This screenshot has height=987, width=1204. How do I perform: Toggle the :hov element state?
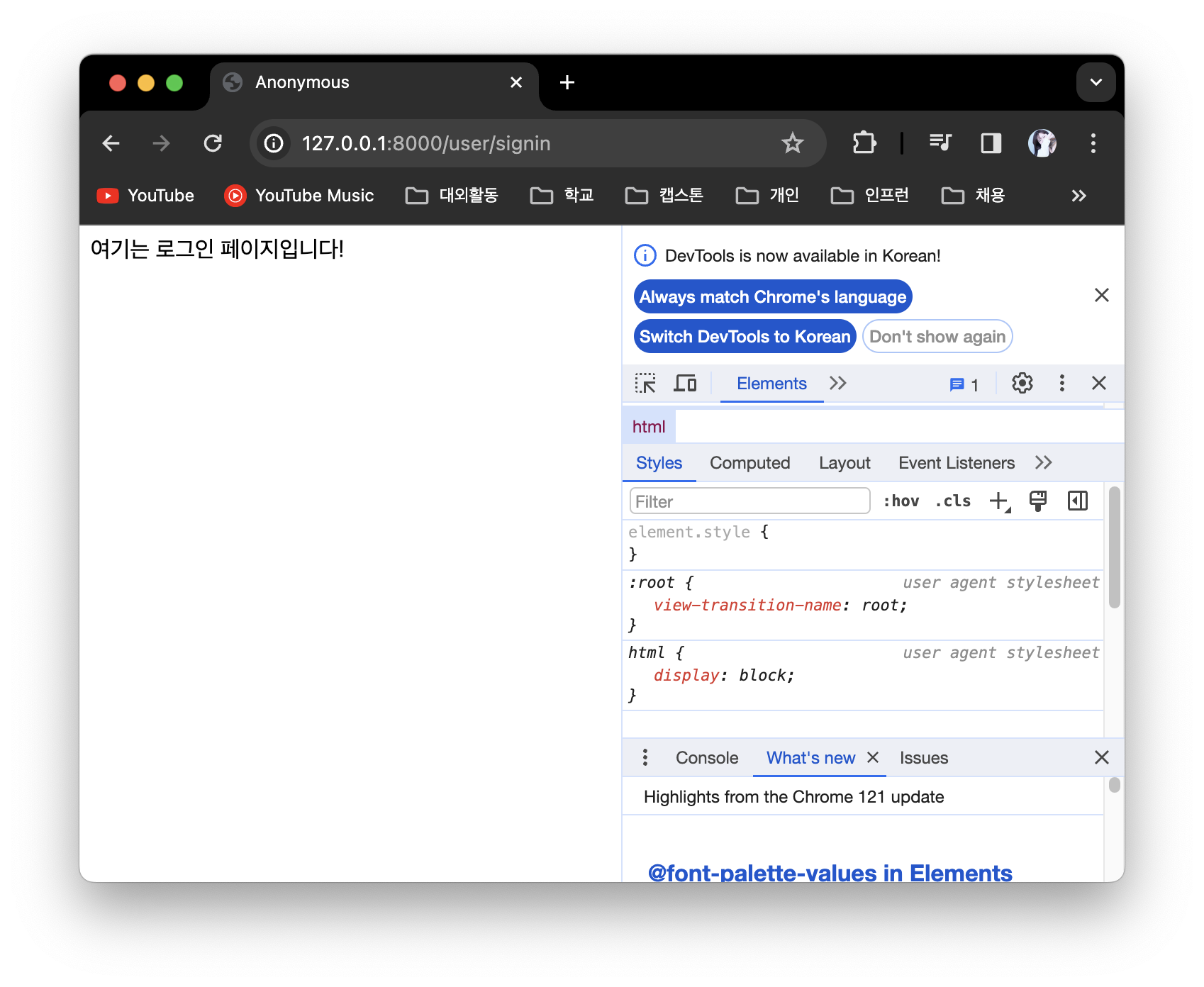click(x=901, y=501)
